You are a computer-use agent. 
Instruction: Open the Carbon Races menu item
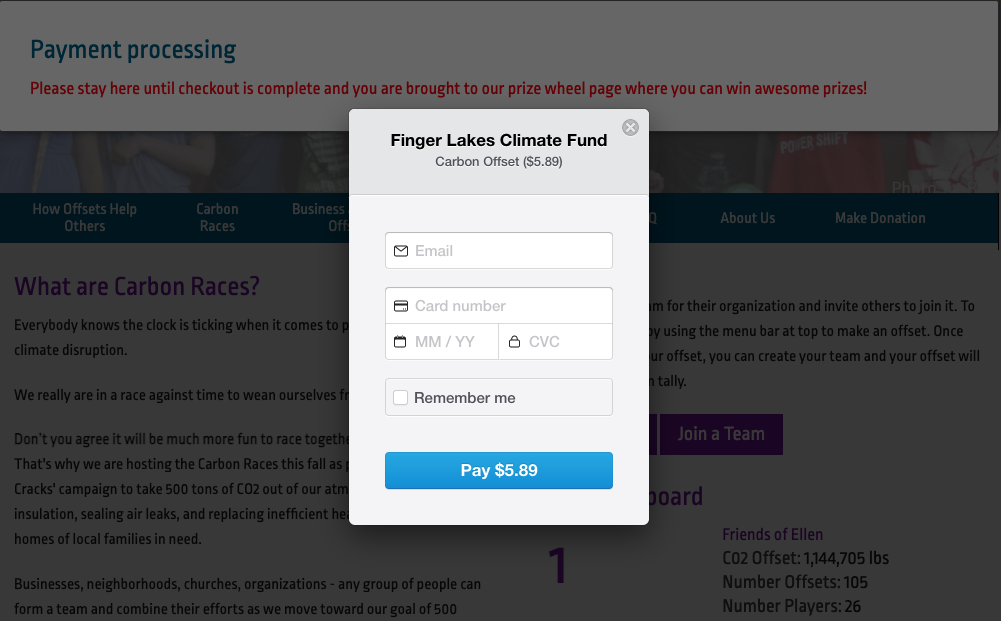[217, 218]
